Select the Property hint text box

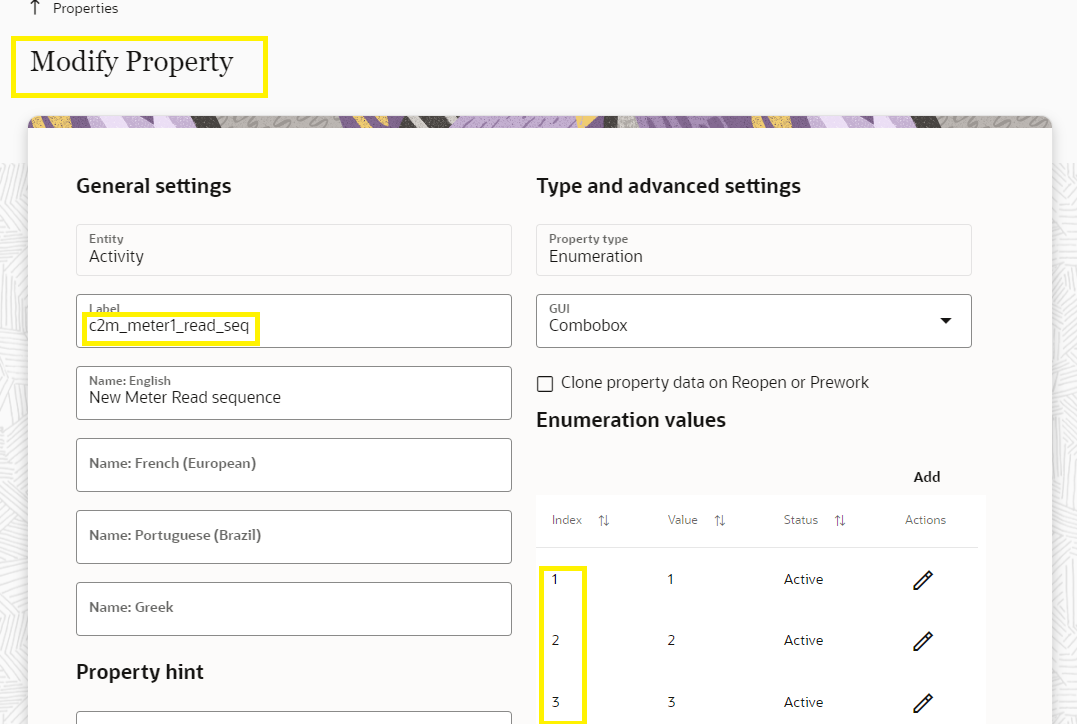click(x=294, y=718)
